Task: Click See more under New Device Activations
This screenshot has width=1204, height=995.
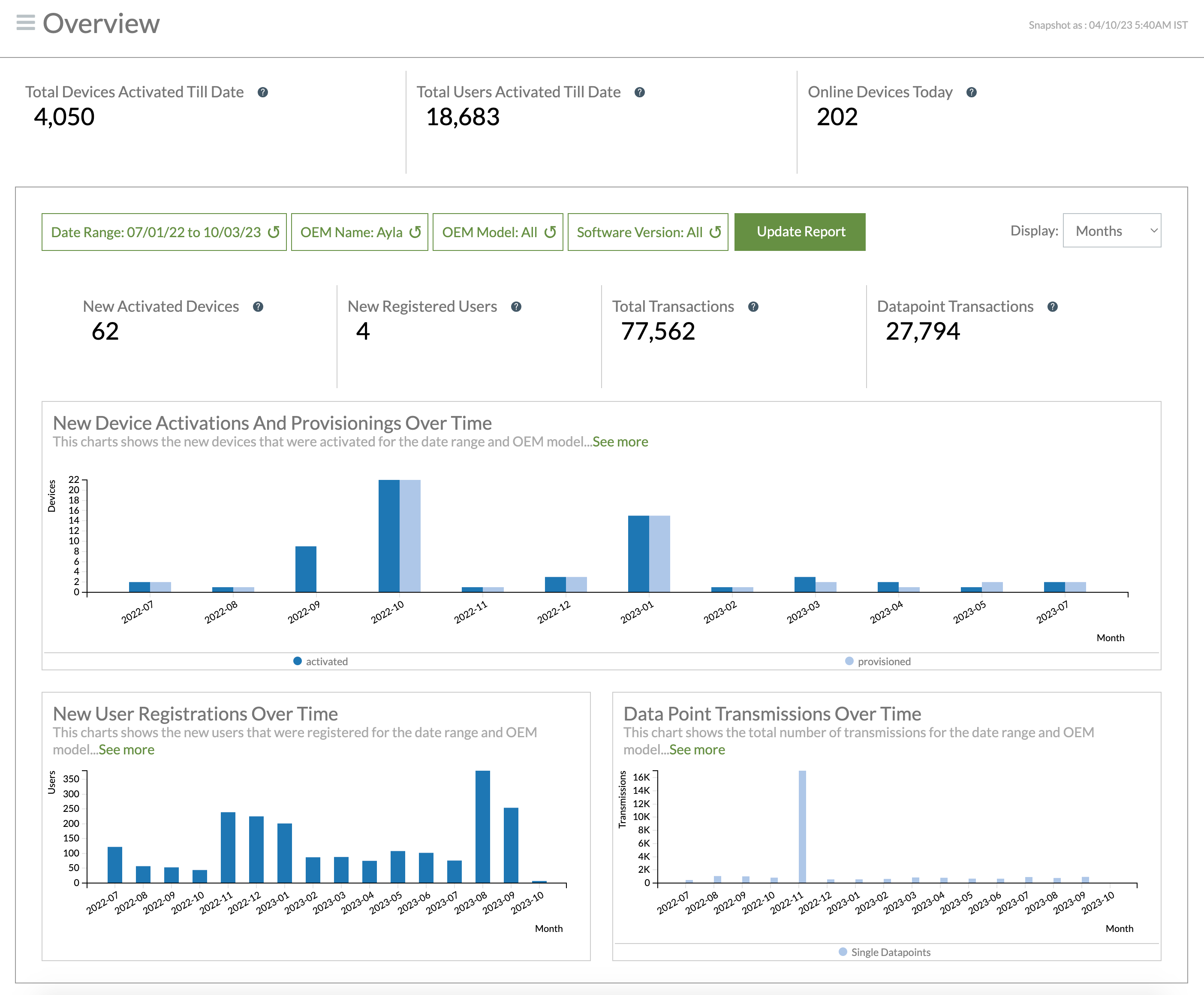Action: tap(620, 442)
